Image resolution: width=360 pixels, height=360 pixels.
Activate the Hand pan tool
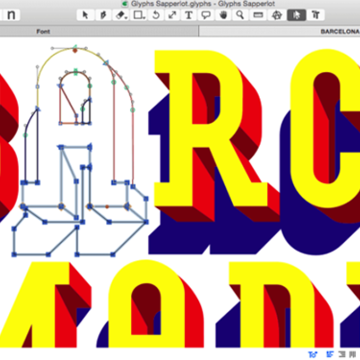tap(224, 15)
